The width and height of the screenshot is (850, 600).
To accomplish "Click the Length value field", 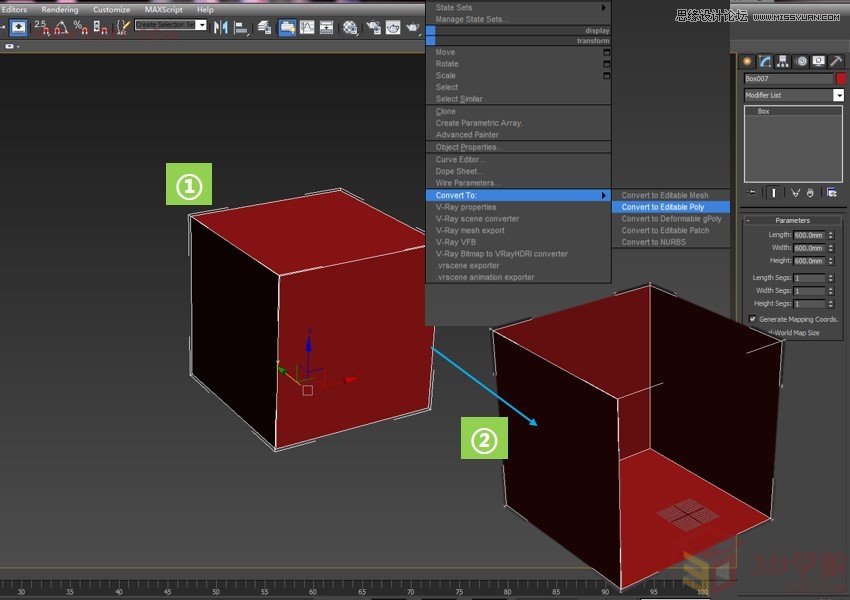I will pos(809,235).
